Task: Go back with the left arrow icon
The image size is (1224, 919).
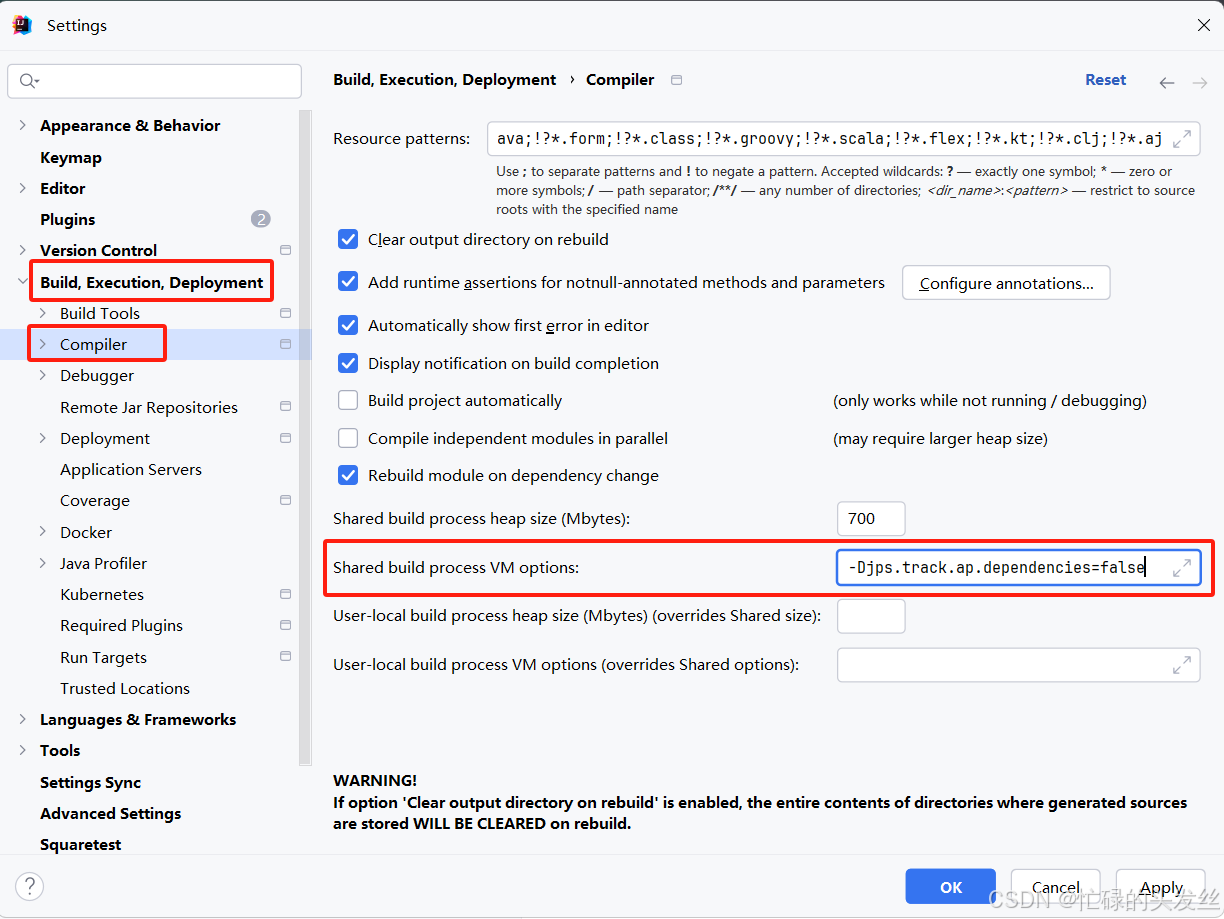Action: pos(1167,83)
